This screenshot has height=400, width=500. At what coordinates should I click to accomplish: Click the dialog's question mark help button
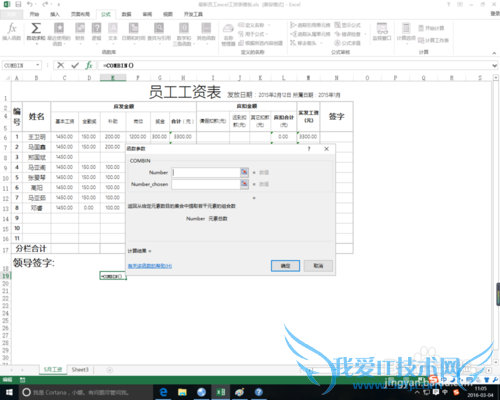[309, 149]
